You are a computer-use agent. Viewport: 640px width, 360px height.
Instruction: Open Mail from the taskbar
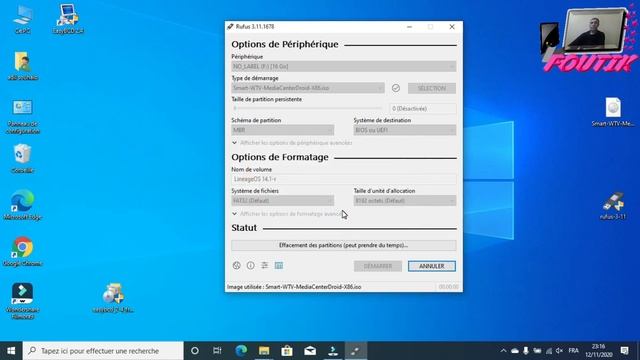310,351
